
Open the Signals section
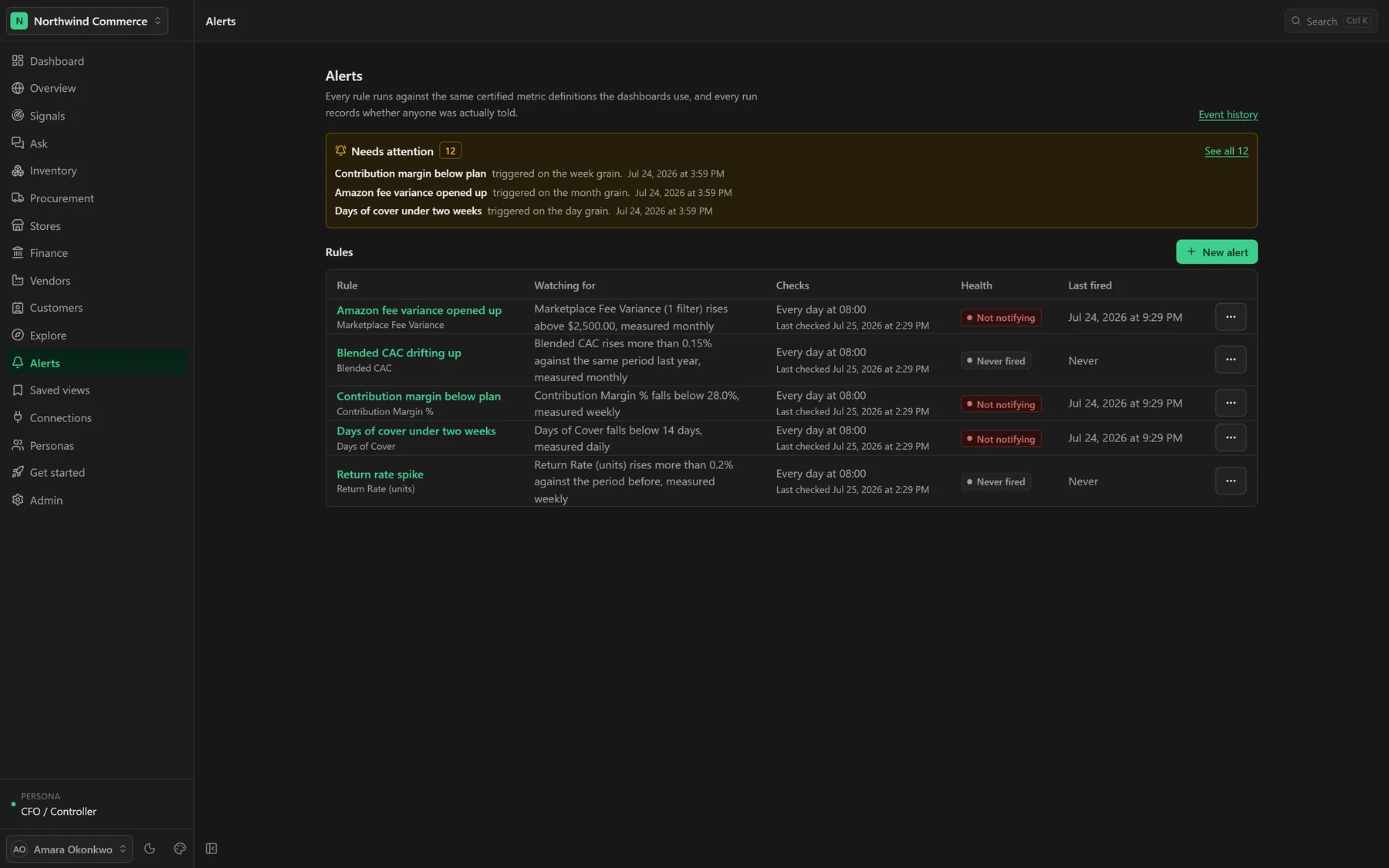96,116
